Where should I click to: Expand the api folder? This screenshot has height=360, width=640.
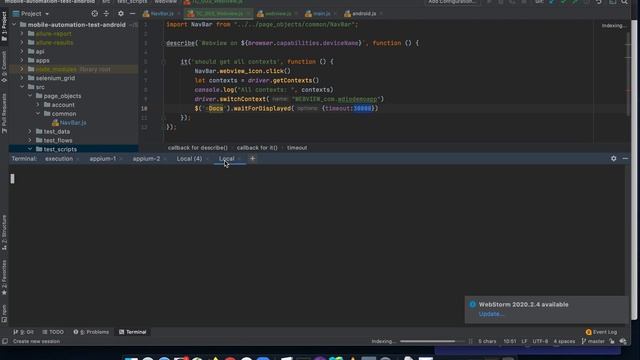pyautogui.click(x=22, y=51)
